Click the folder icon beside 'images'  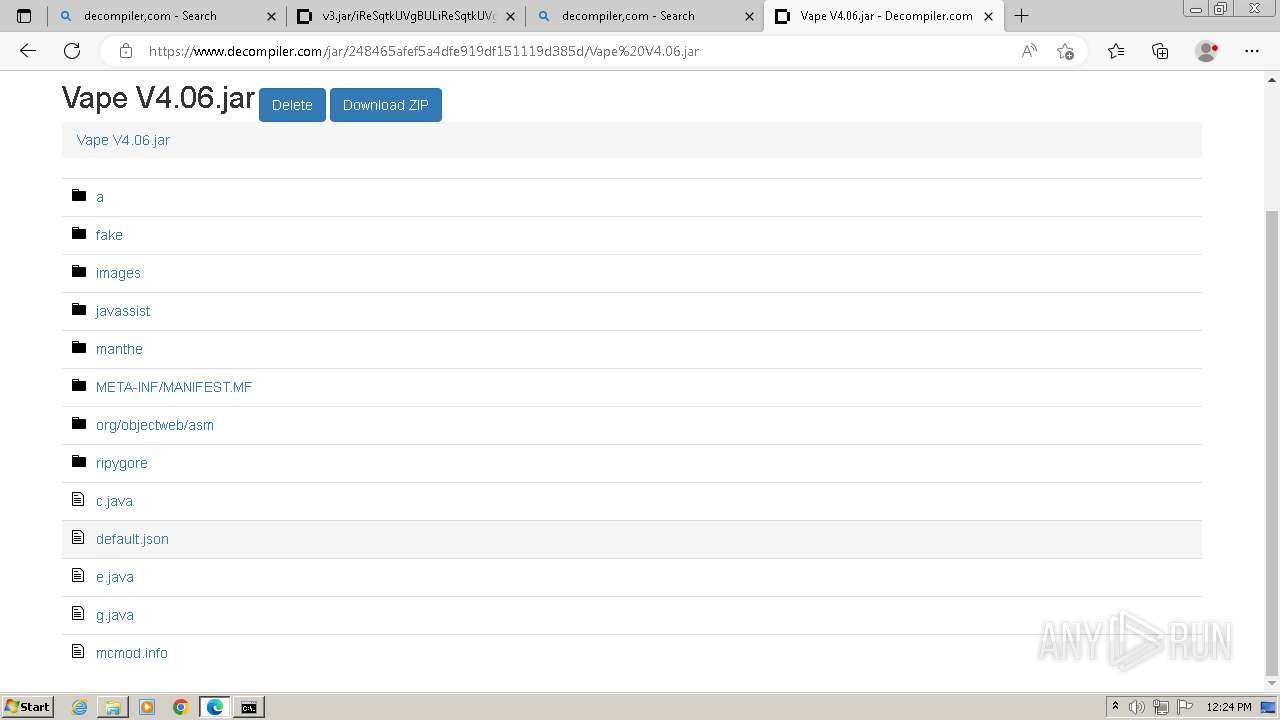click(x=79, y=272)
